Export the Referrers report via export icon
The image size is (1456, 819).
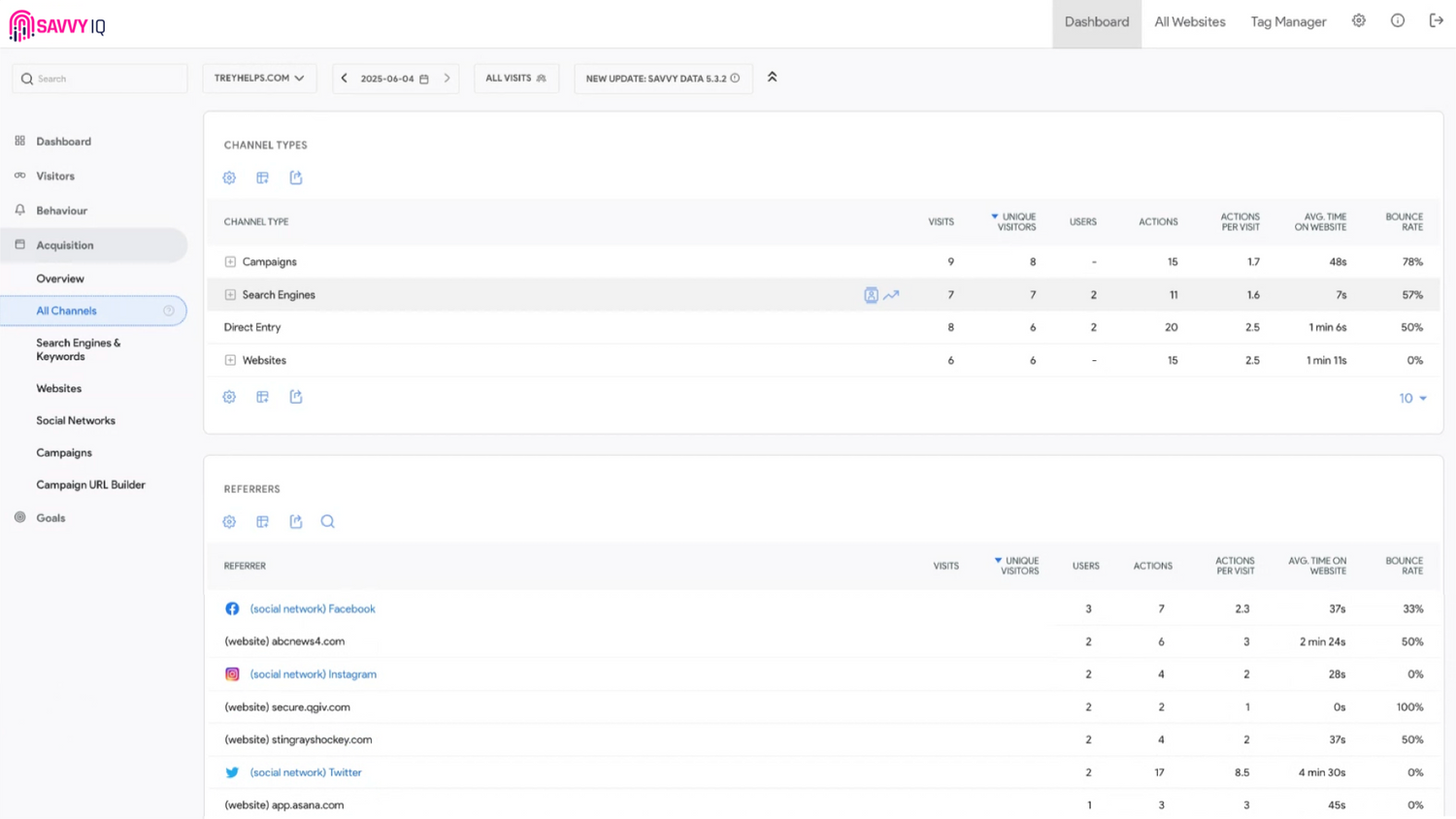296,522
